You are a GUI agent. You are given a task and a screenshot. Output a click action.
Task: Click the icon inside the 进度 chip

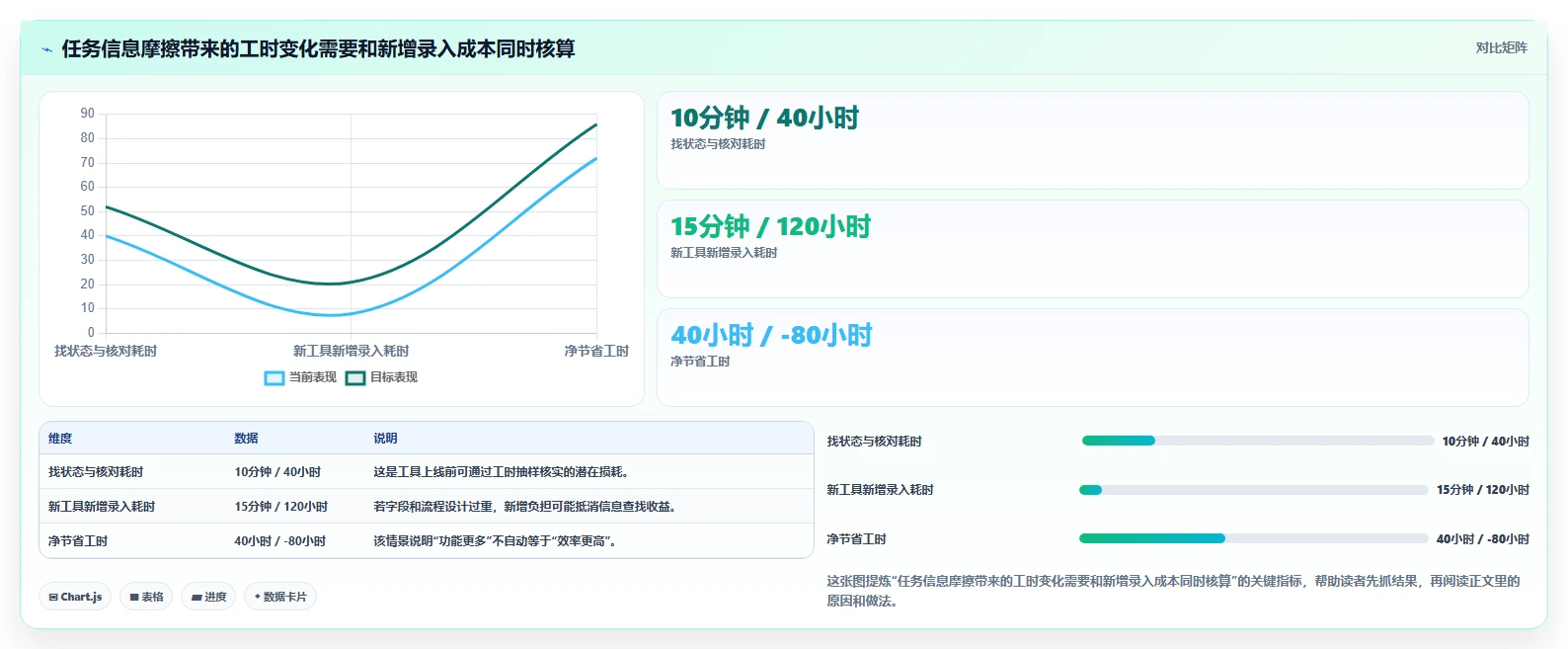[196, 597]
